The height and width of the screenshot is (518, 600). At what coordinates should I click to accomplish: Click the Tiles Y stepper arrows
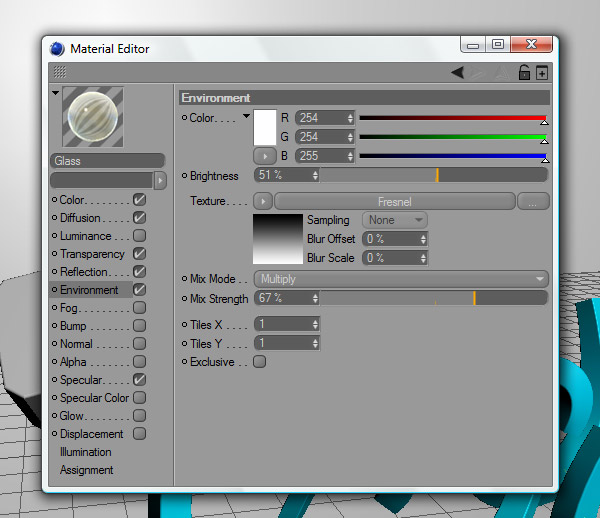pos(315,343)
